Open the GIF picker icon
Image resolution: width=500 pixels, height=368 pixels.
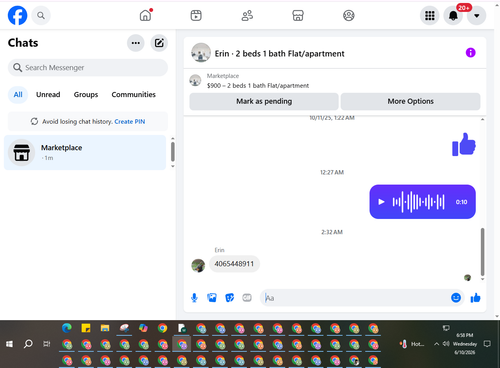247,298
